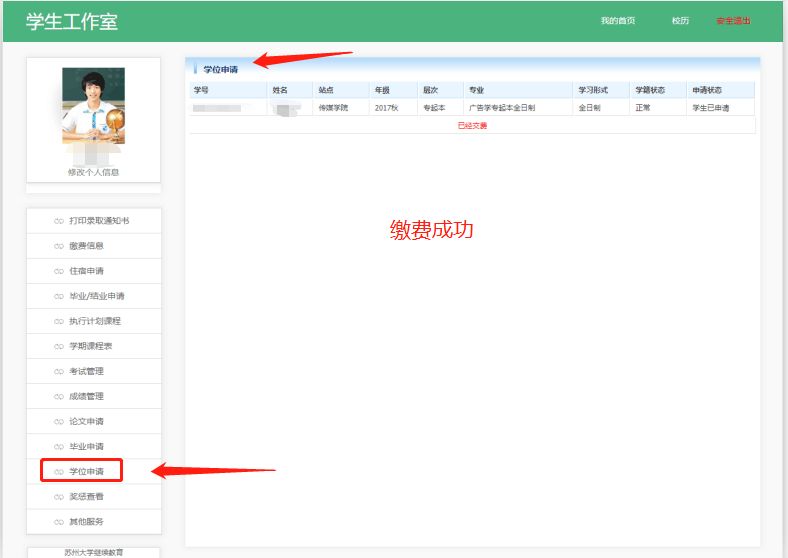Click link icon beside 打印录取通知书
This screenshot has width=788, height=558.
click(x=59, y=221)
